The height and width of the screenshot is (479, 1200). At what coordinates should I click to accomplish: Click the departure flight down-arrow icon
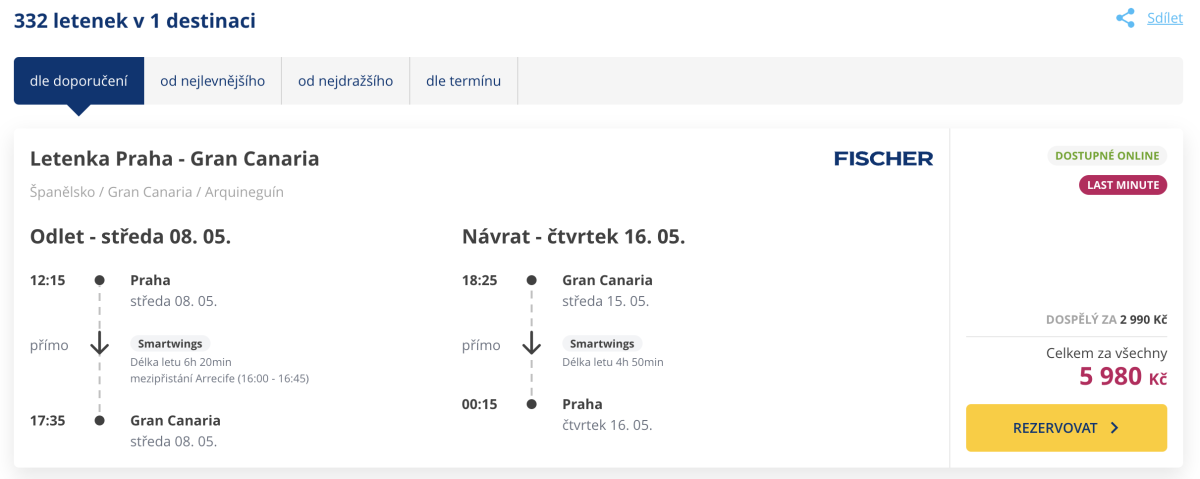tap(99, 344)
